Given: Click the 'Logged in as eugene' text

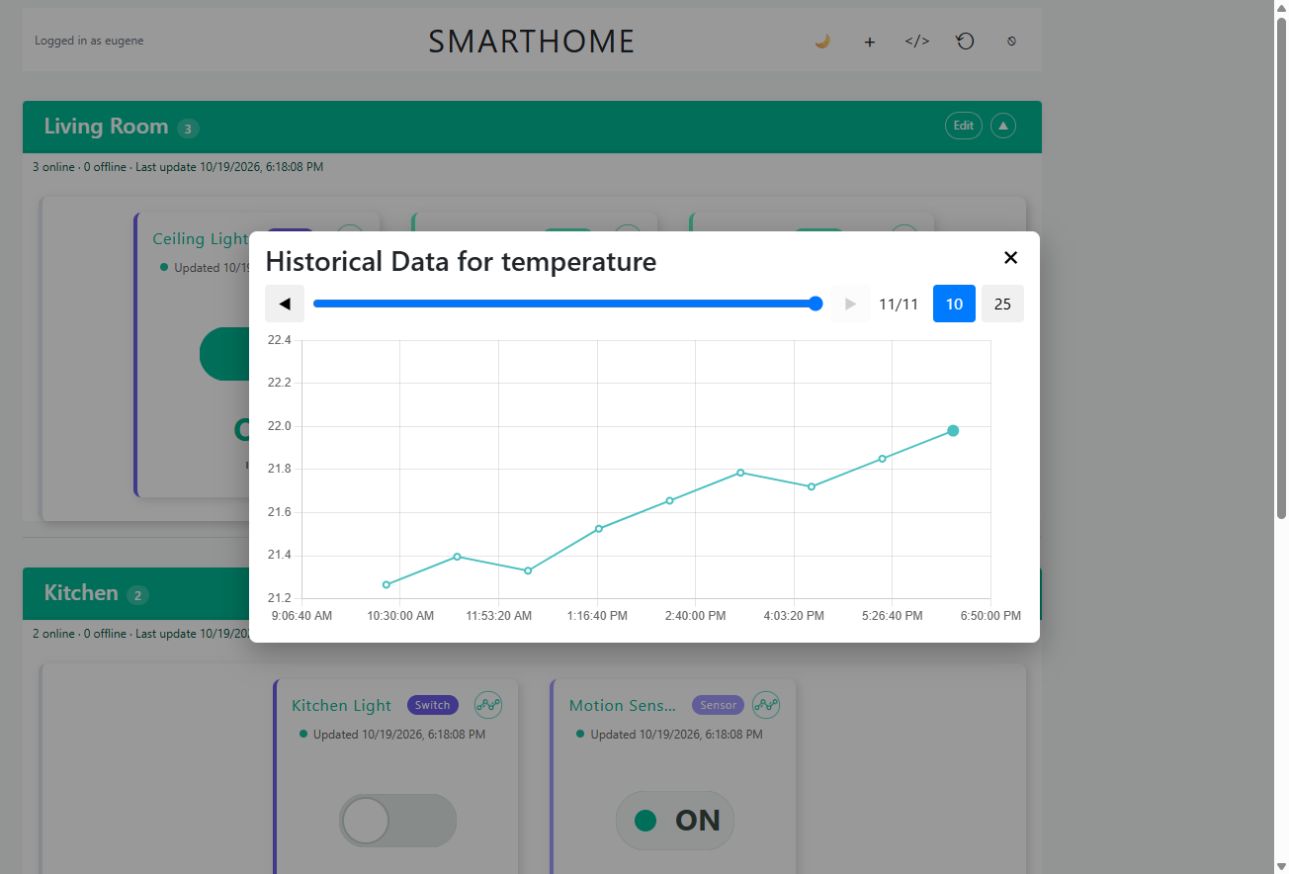Looking at the screenshot, I should pos(89,41).
